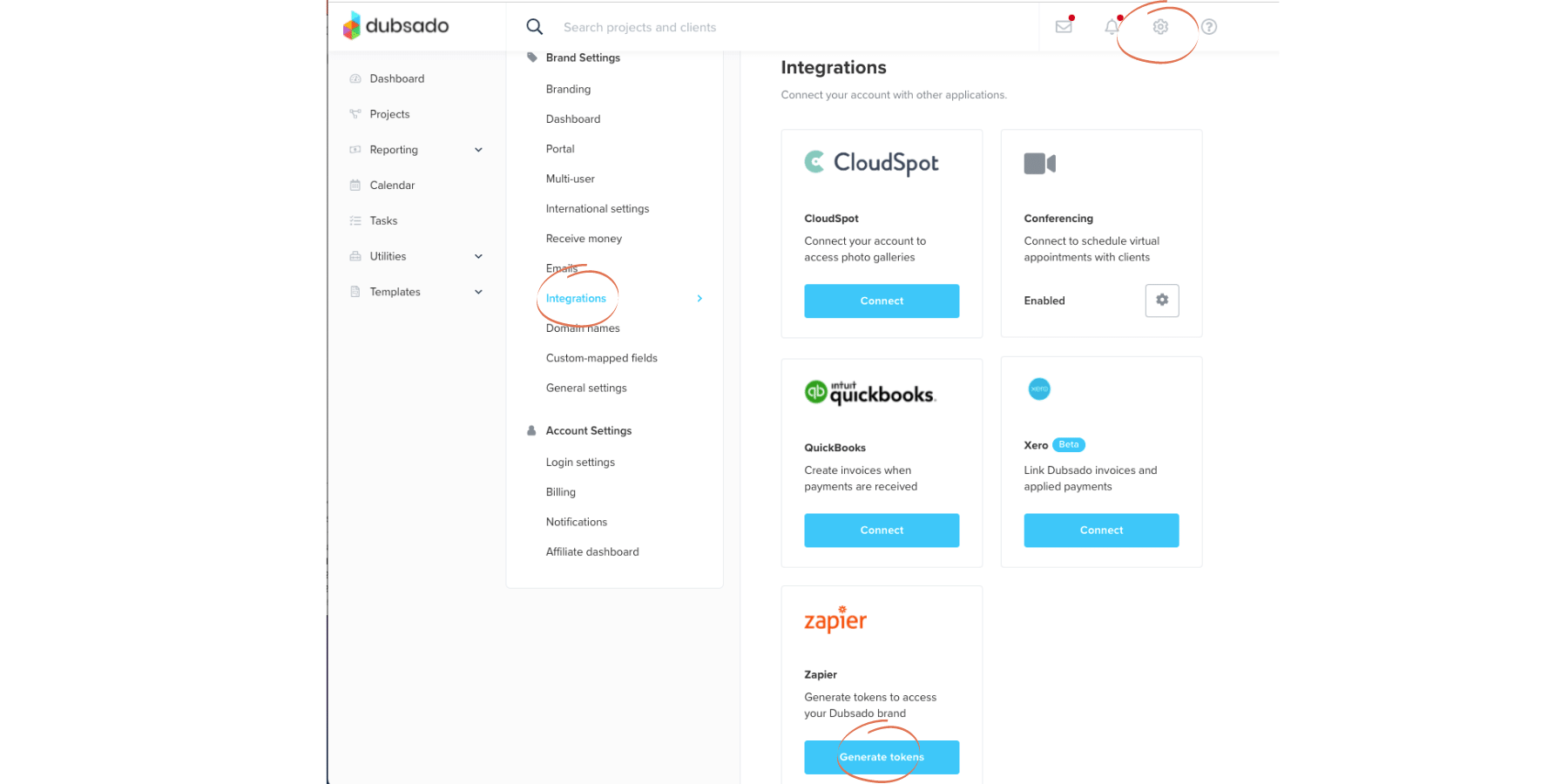Image resolution: width=1568 pixels, height=784 pixels.
Task: Connect the QuickBooks integration
Action: [882, 531]
